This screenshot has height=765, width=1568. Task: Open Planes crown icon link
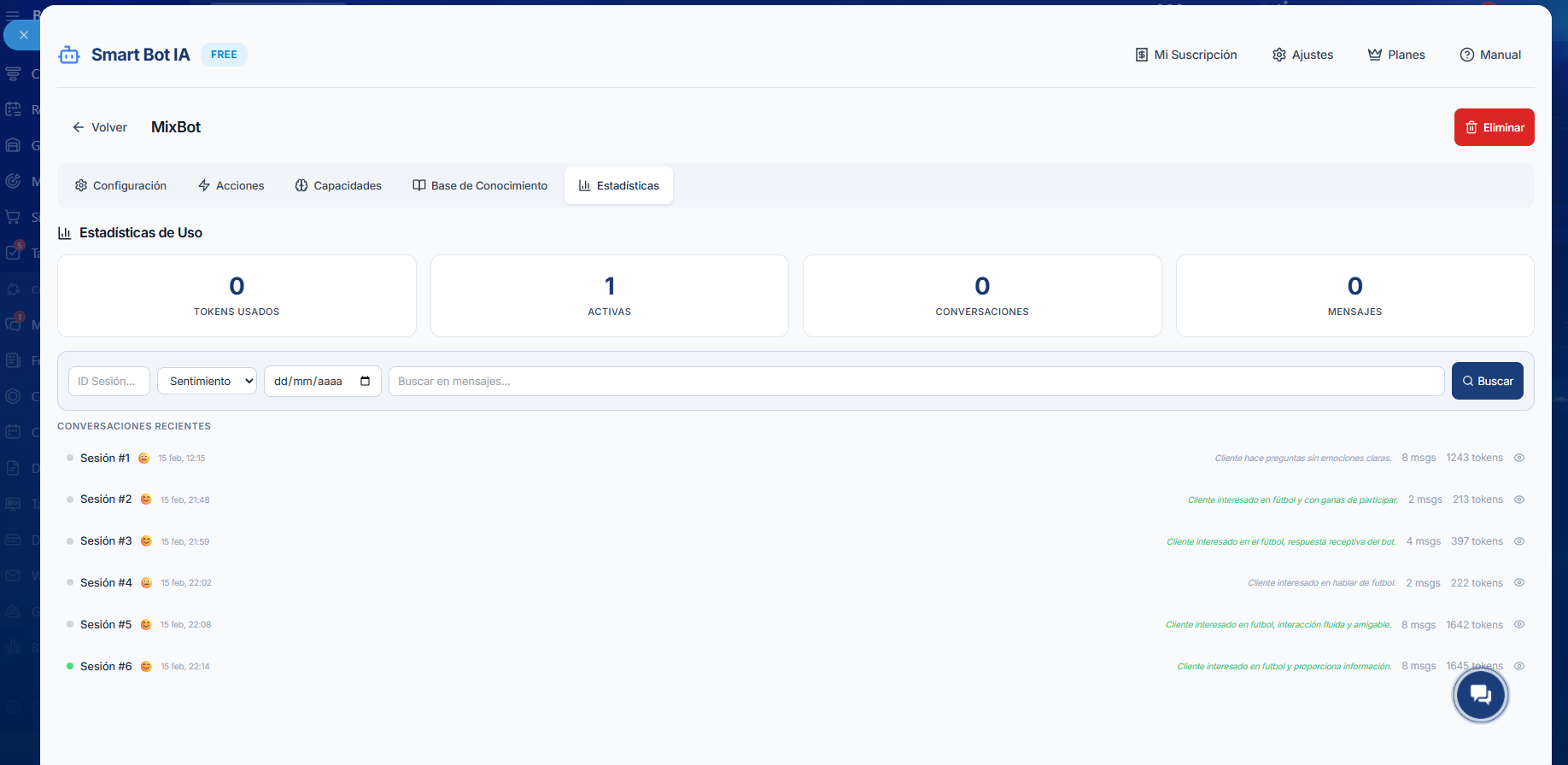tap(1396, 55)
